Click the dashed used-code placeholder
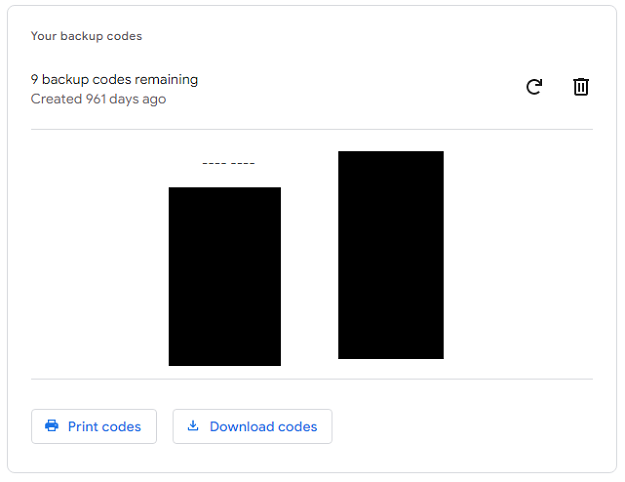Viewport: 625px width, 482px height. [228, 163]
